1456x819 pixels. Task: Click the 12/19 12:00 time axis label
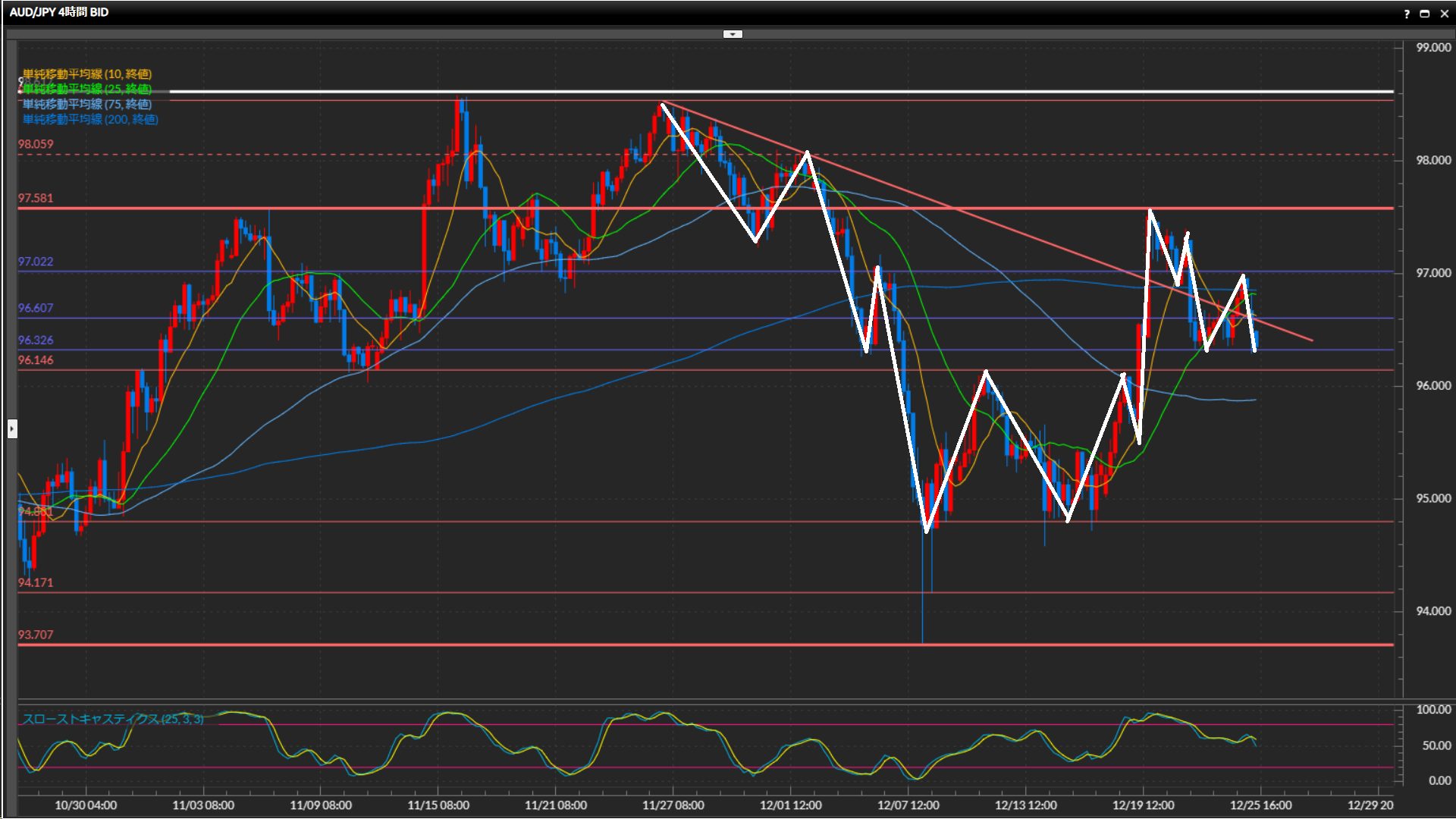point(1143,805)
